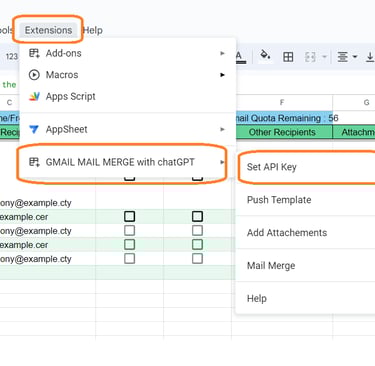Tick the first checkbox in example.cer row

click(129, 217)
